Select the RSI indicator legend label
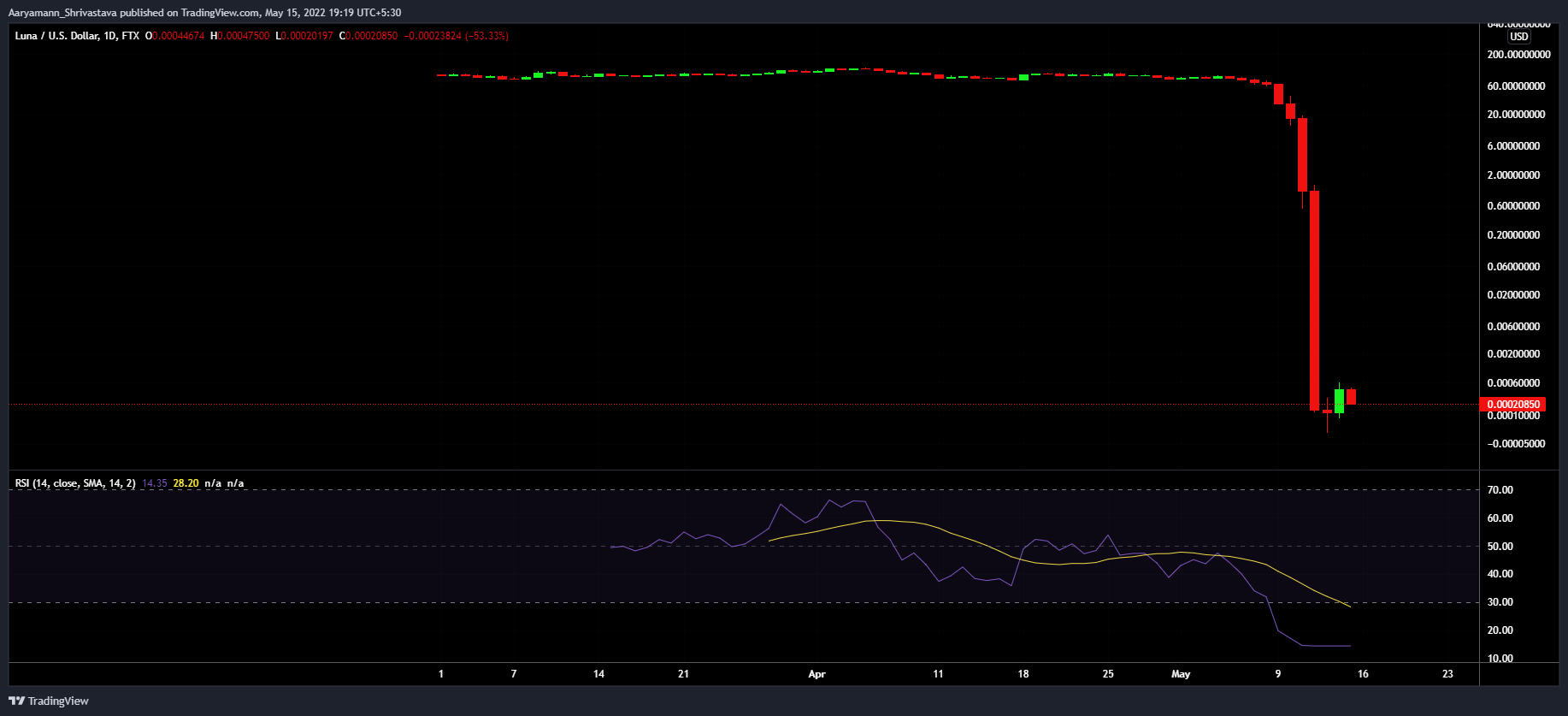Screen dimensions: 1568x716 point(75,483)
